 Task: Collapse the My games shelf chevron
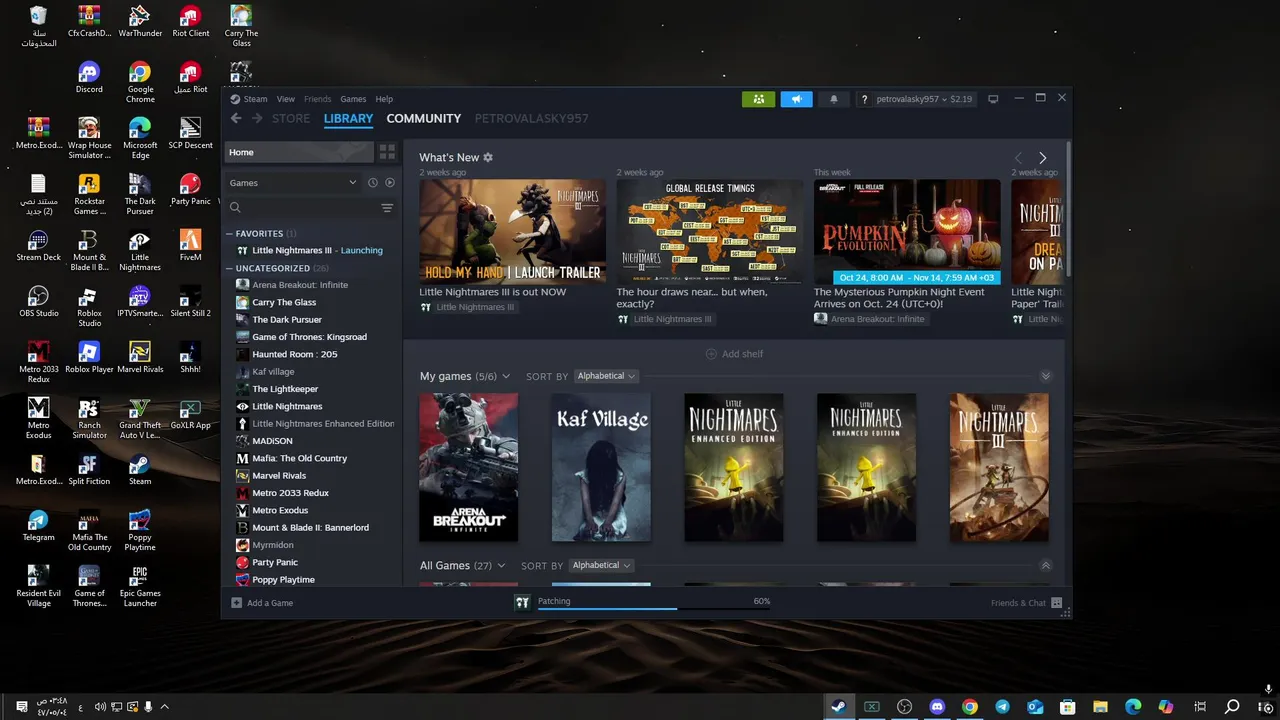(x=1046, y=376)
